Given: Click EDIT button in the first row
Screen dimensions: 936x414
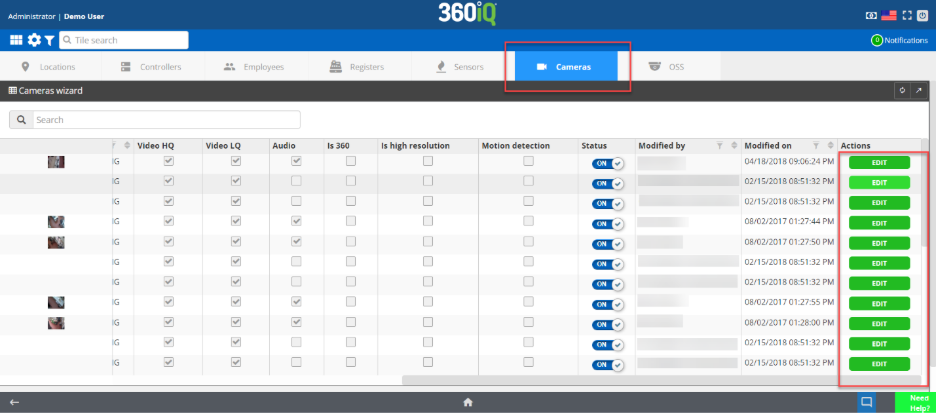Looking at the screenshot, I should coord(879,162).
